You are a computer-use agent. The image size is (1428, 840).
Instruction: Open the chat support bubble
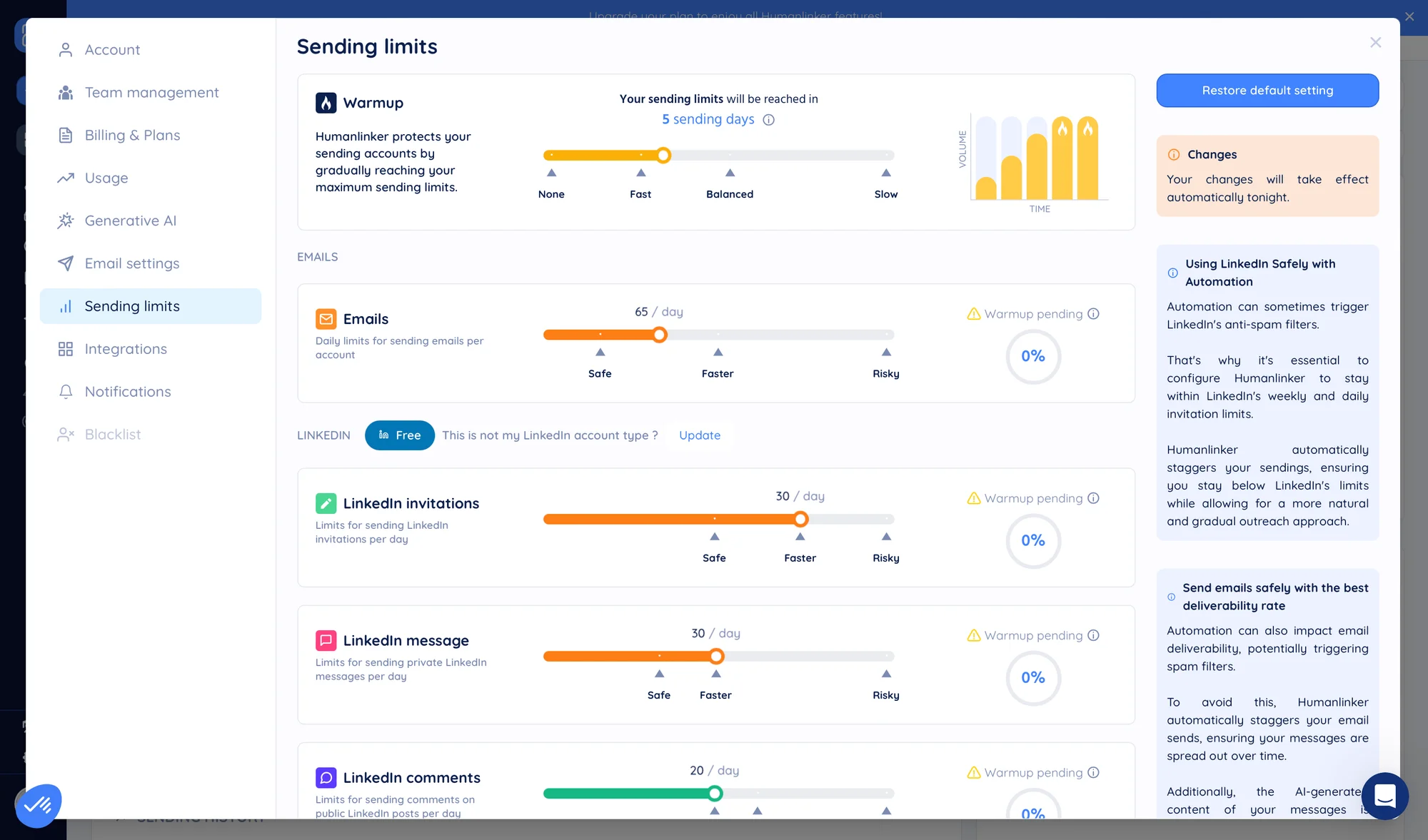click(1384, 796)
